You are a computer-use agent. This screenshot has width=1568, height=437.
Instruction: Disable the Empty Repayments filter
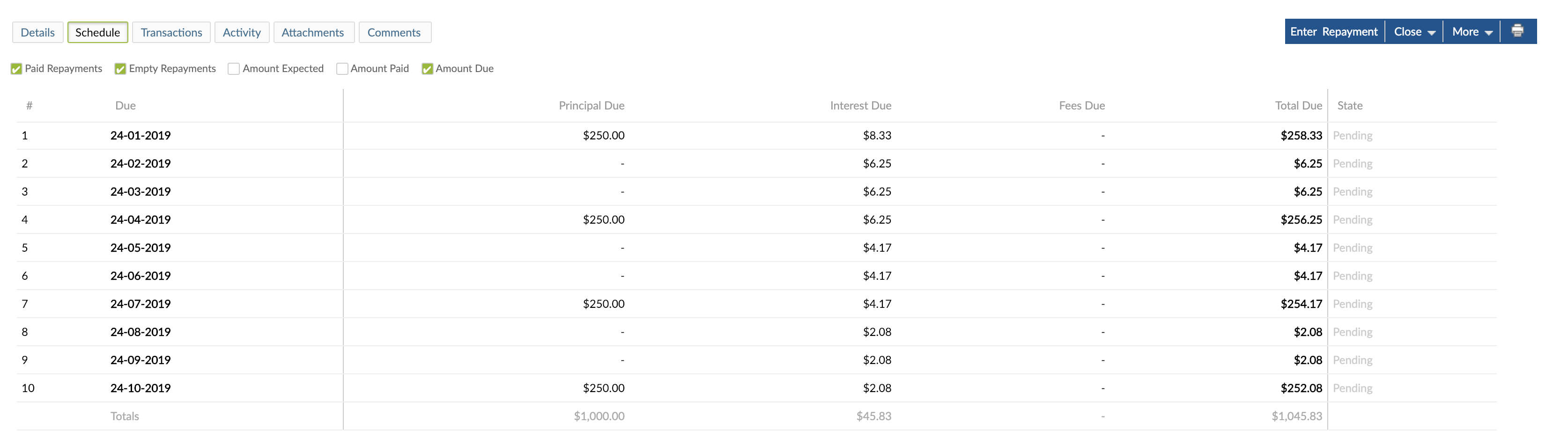[120, 69]
